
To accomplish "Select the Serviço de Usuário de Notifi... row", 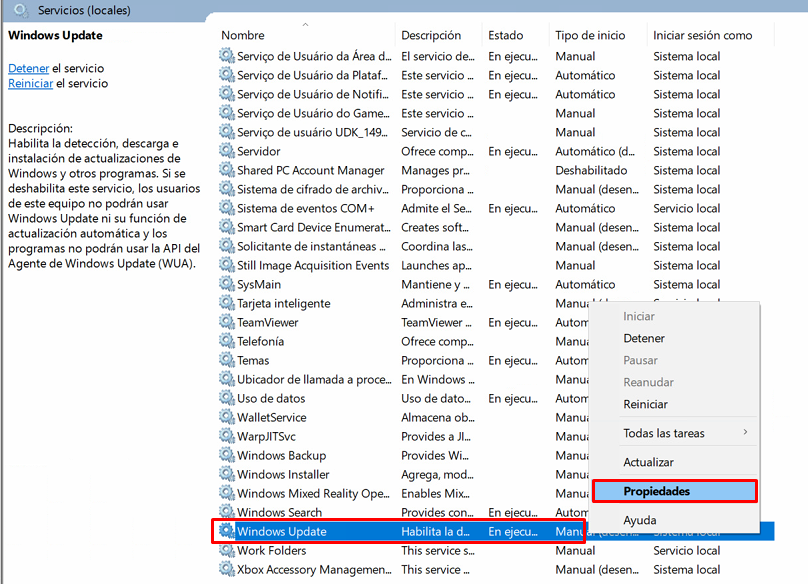I will 496,94.
